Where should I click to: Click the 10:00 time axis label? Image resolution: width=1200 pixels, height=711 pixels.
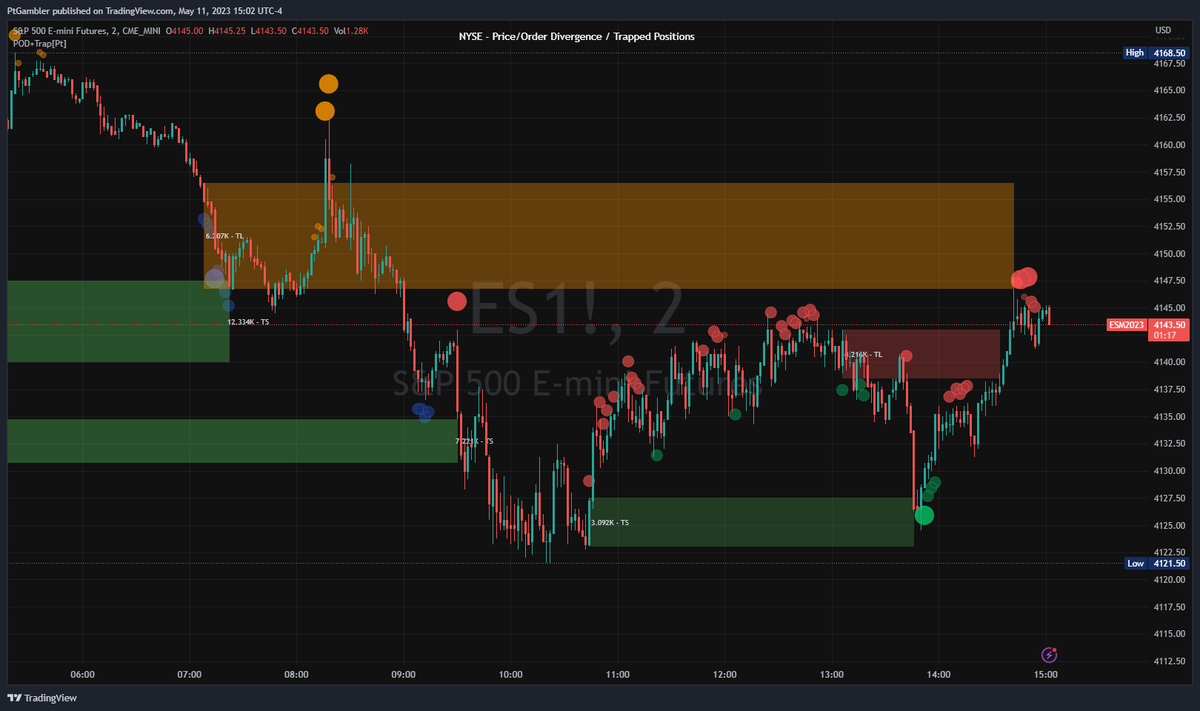click(x=510, y=674)
